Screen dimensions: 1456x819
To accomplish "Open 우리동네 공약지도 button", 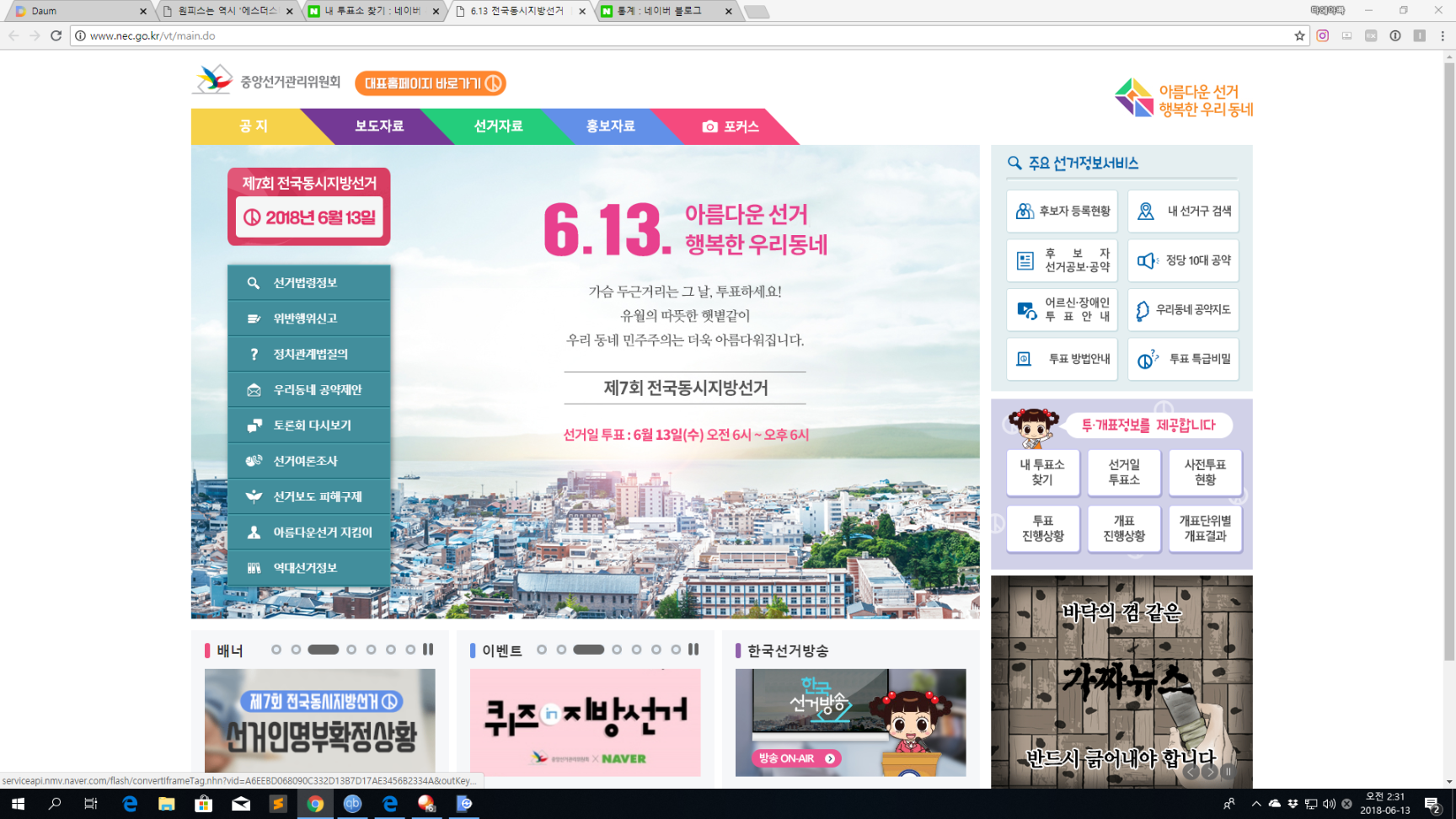I will [x=1183, y=310].
